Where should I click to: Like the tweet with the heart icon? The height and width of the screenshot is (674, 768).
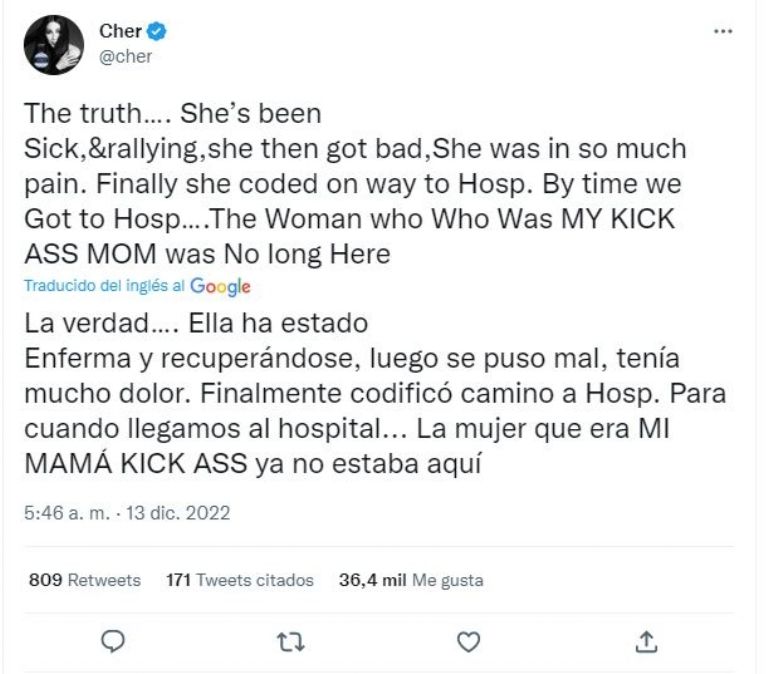point(466,641)
